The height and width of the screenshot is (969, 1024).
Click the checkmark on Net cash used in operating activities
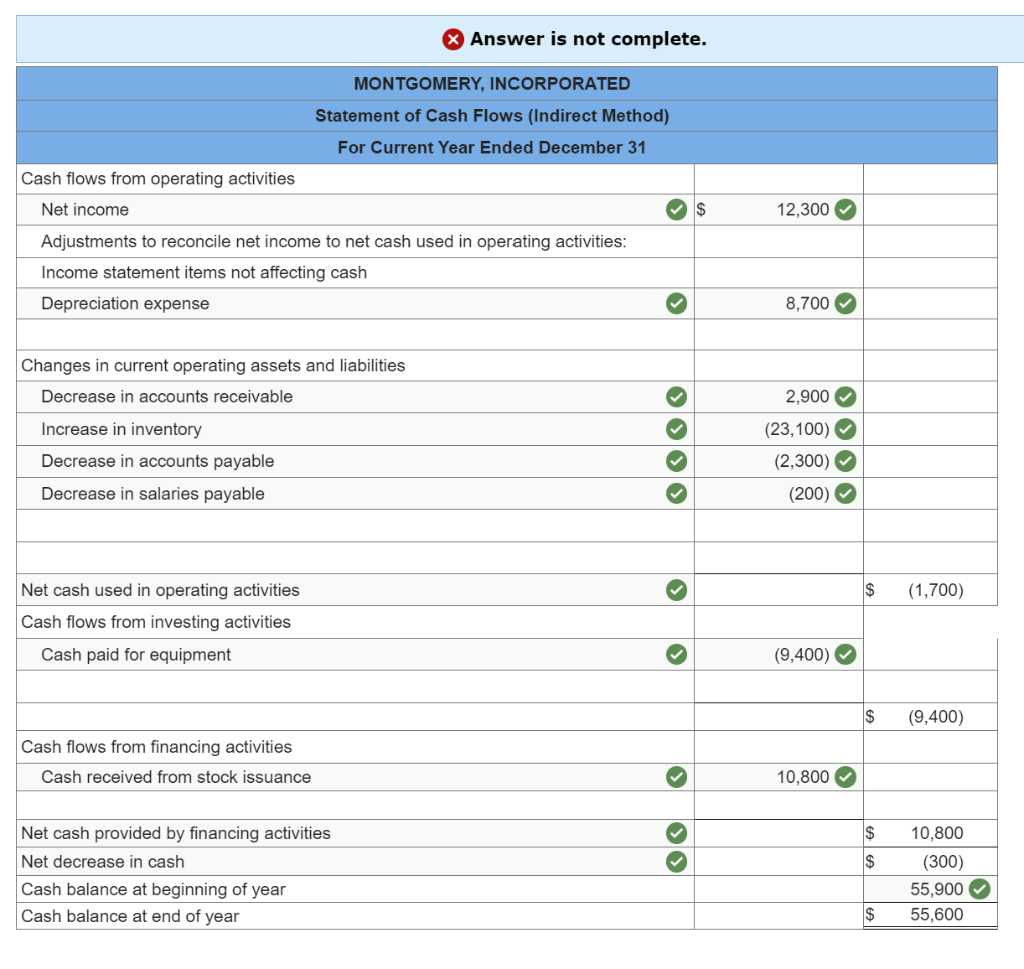[x=677, y=590]
